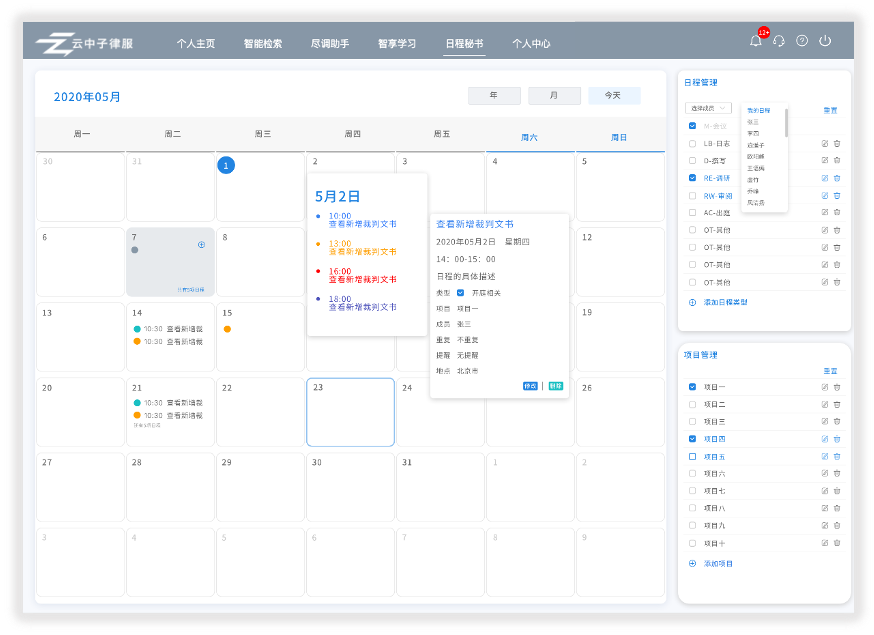Click the member dropdown list scrollbar

(x=786, y=123)
